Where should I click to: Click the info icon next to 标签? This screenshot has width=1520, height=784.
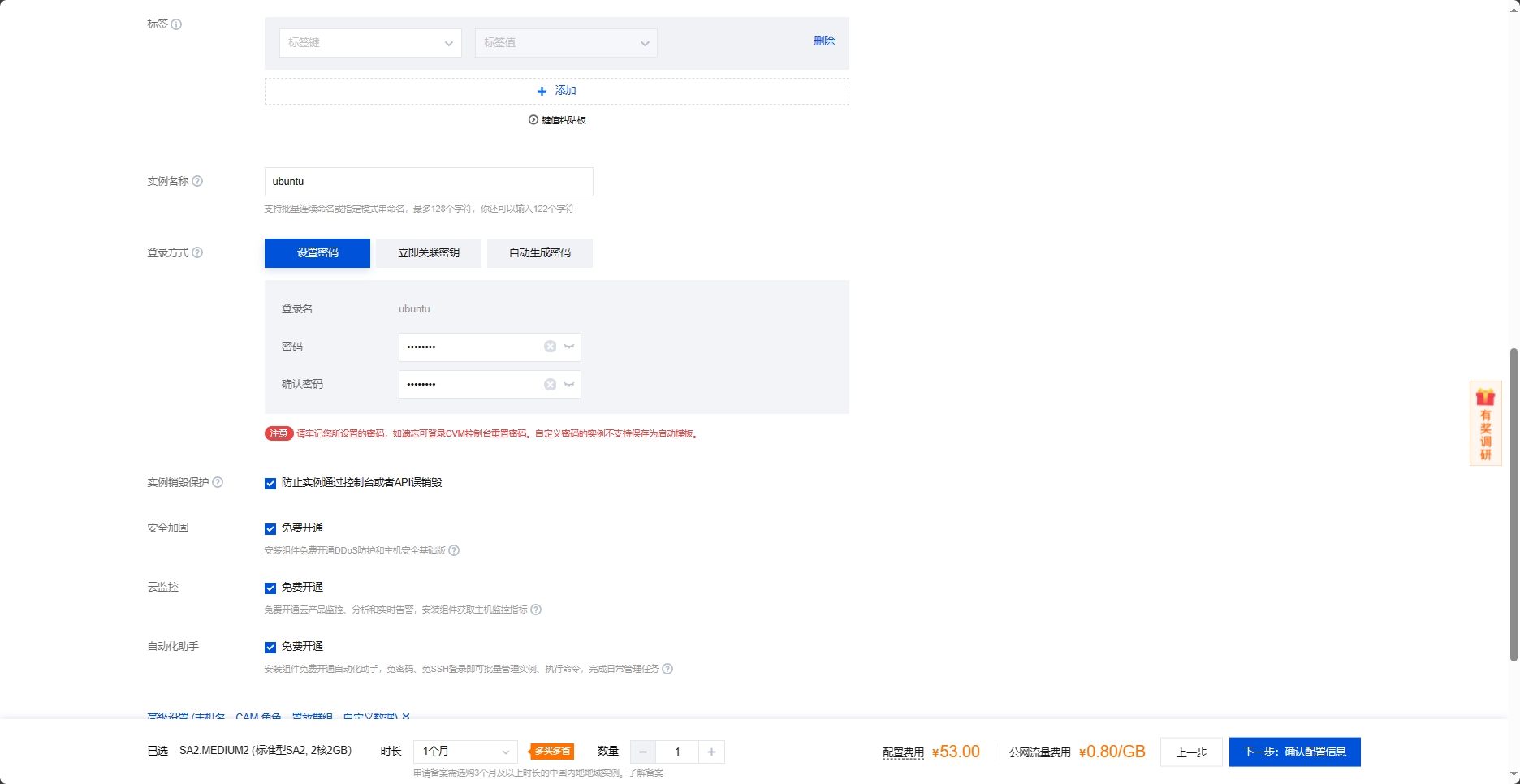tap(176, 24)
